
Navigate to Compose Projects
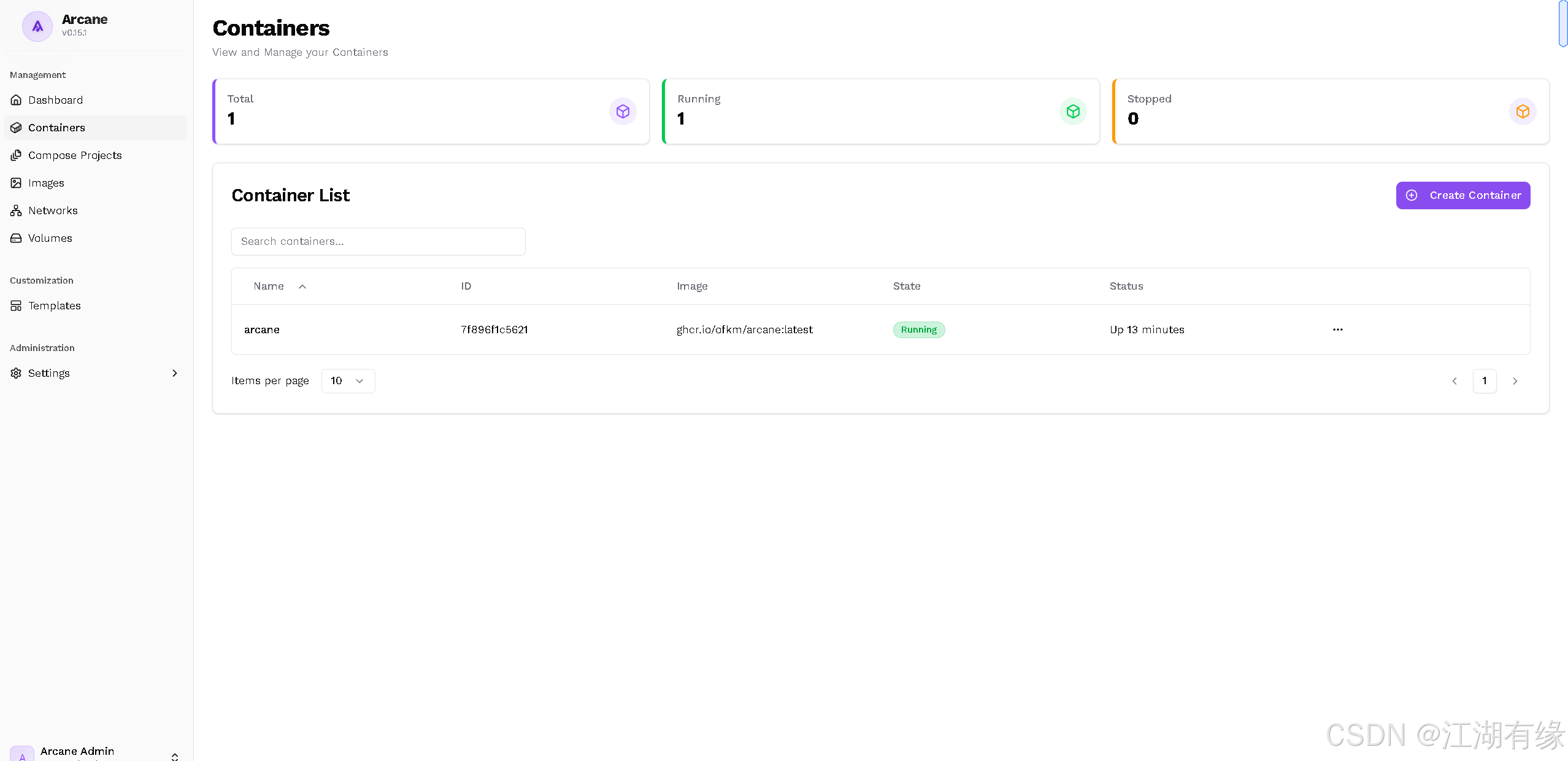pos(75,155)
